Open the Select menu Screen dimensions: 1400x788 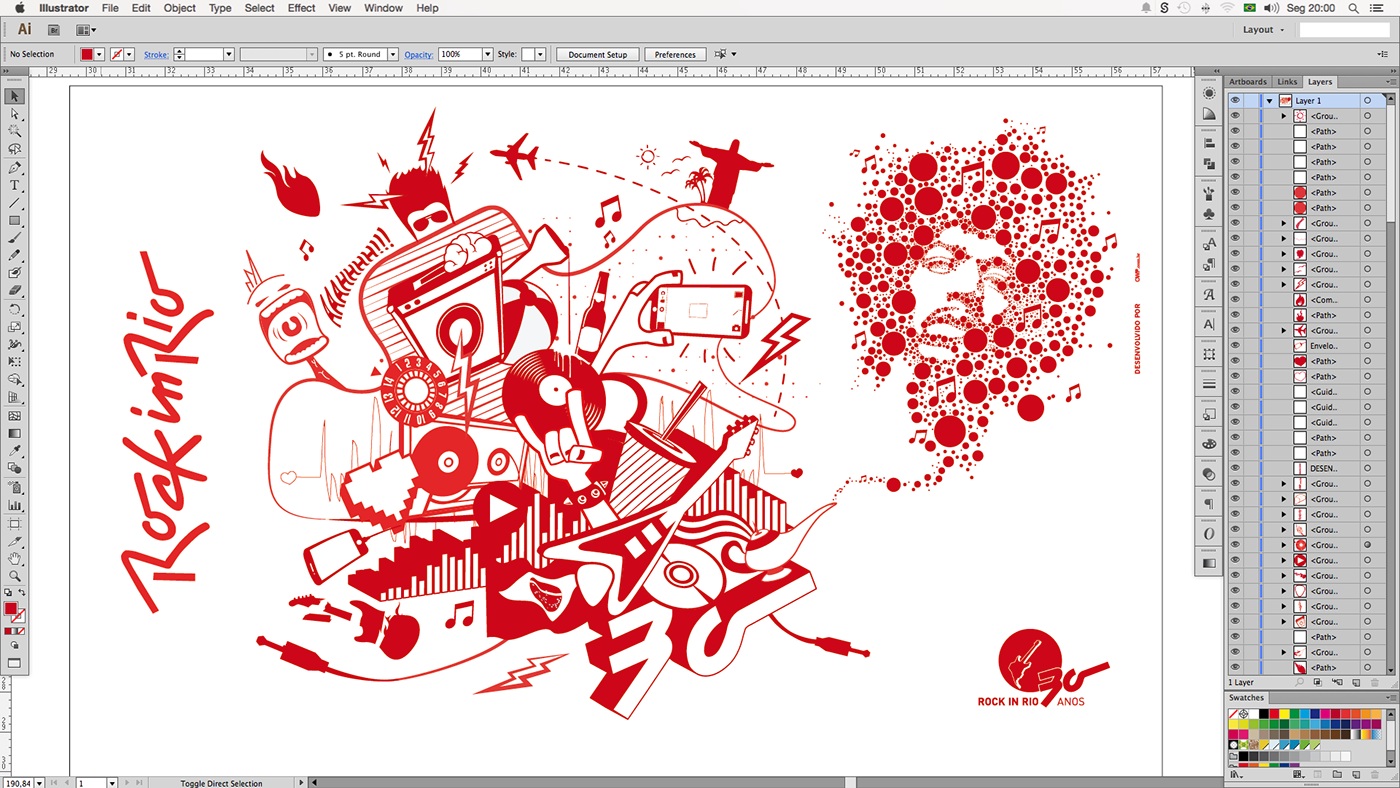259,8
